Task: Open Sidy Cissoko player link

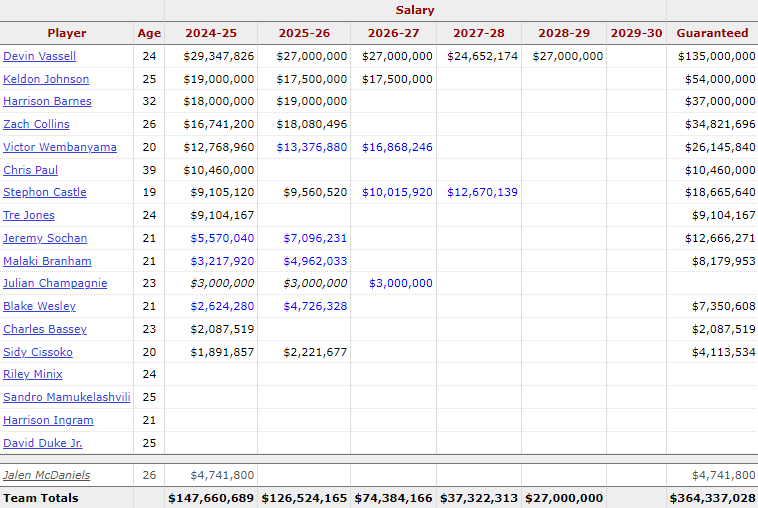Action: pyautogui.click(x=38, y=352)
